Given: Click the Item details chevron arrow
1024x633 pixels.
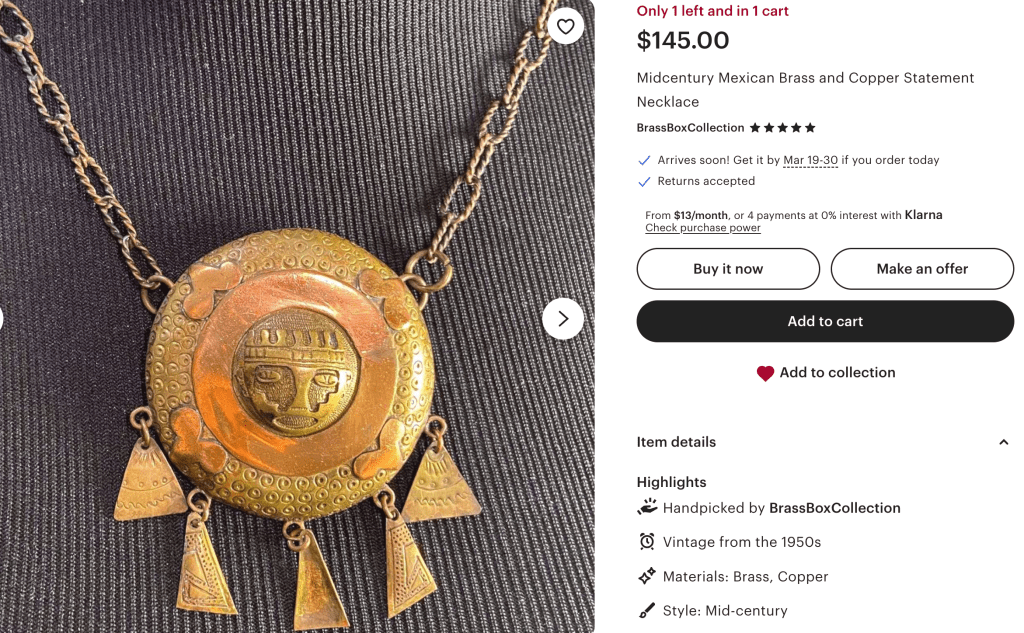Looking at the screenshot, I should point(1004,442).
